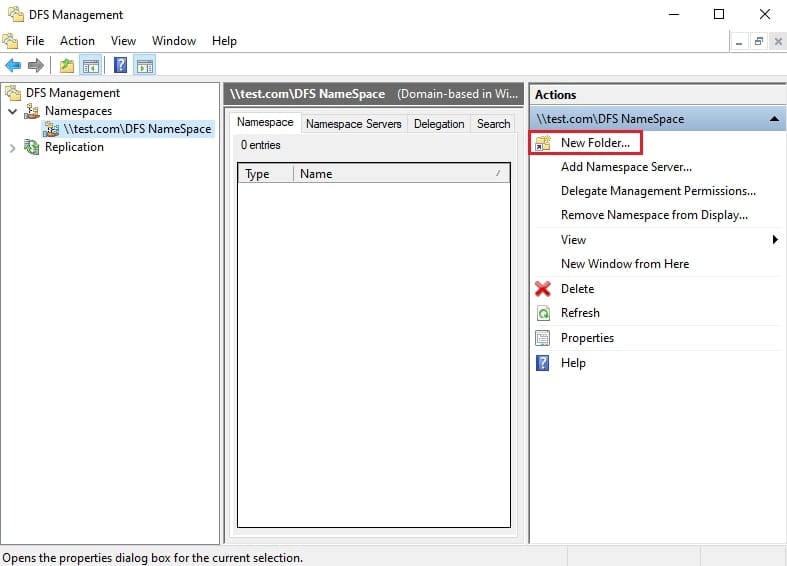
Task: Switch to the Namespace tab
Action: coord(265,122)
